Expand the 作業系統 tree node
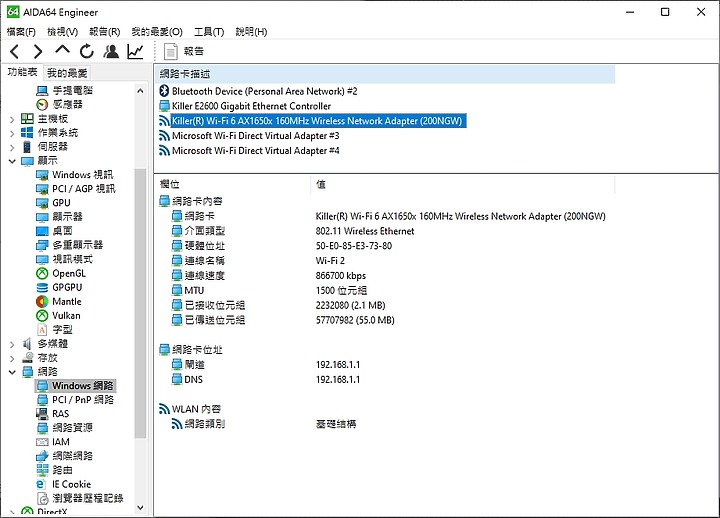Image resolution: width=720 pixels, height=518 pixels. pos(12,133)
